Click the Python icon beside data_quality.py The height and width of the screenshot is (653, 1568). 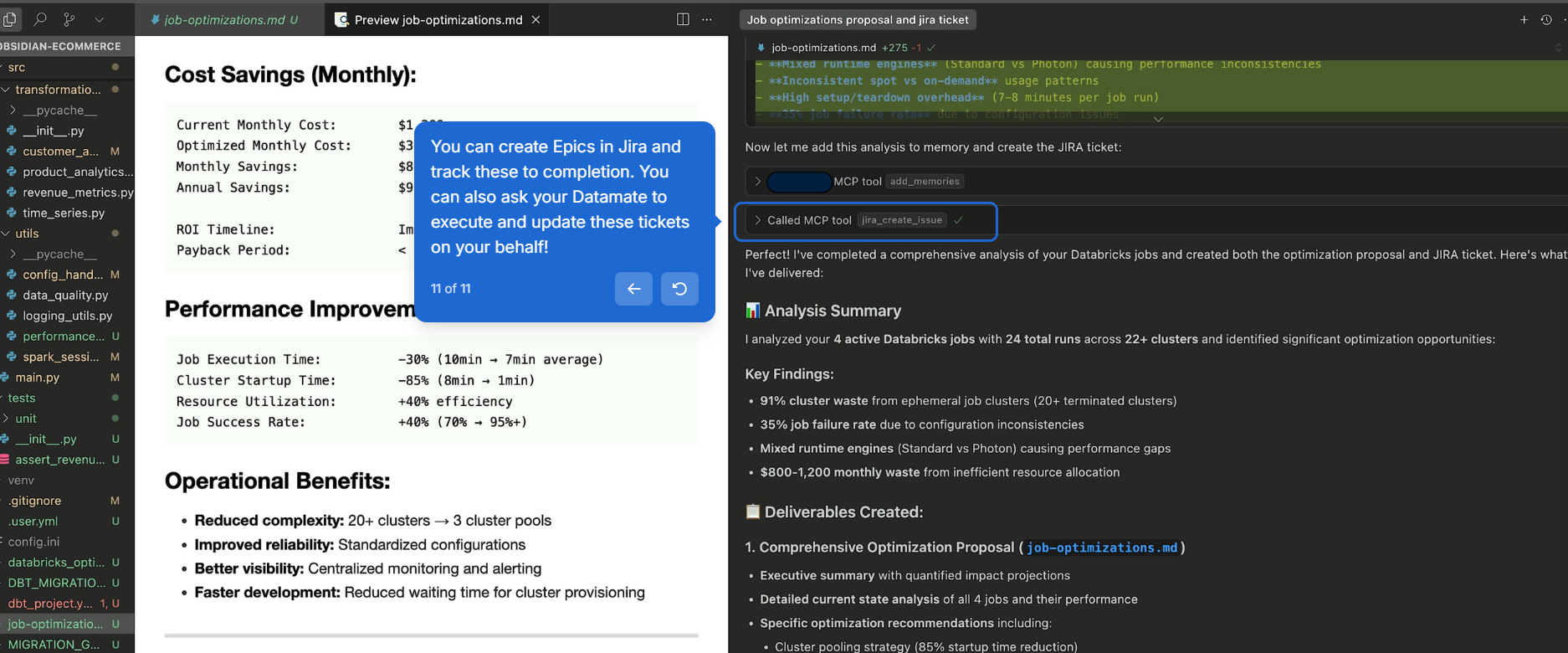11,295
